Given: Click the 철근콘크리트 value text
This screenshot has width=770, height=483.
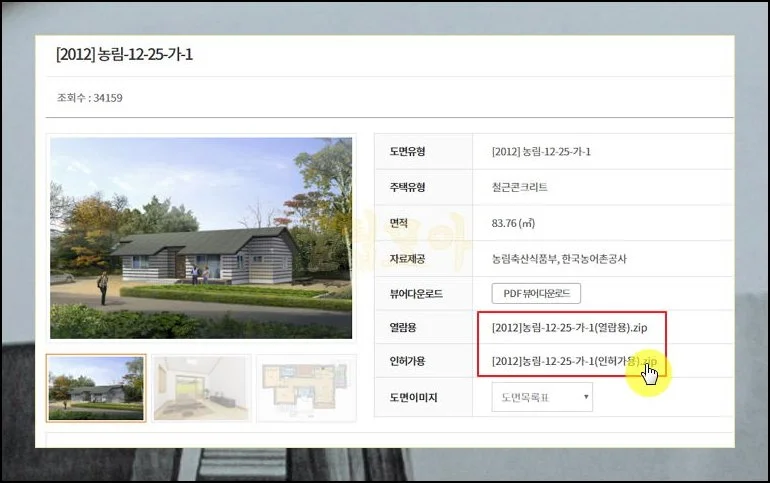Looking at the screenshot, I should [x=520, y=187].
